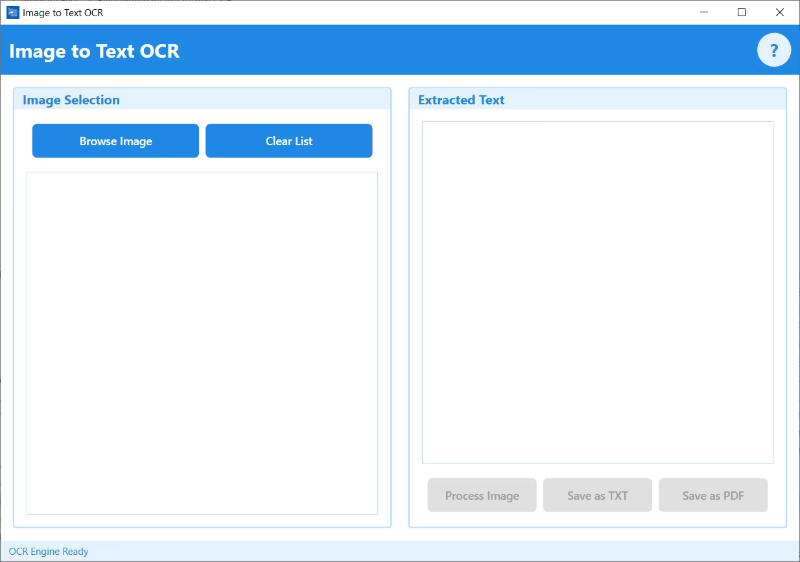The image size is (800, 562).
Task: Minimize the Image to Text OCR window
Action: pyautogui.click(x=703, y=12)
